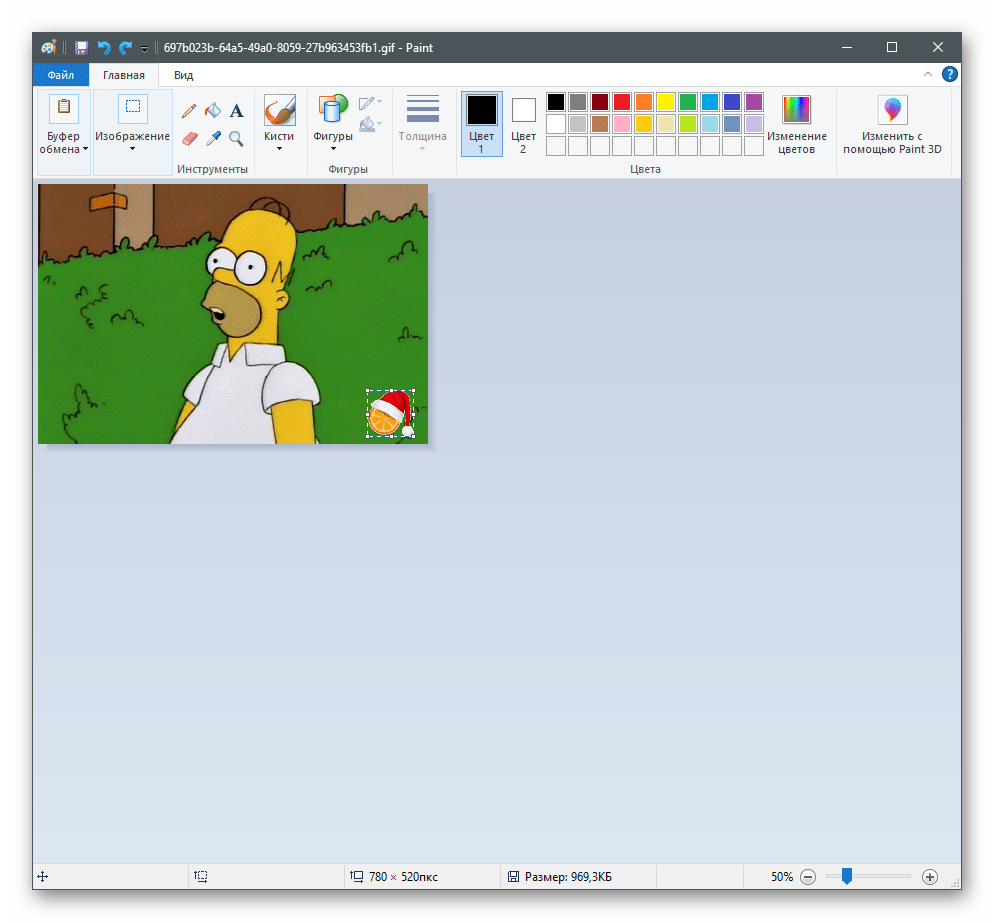Activate the Цвет 1 color selector
This screenshot has width=994, height=922.
(x=482, y=123)
